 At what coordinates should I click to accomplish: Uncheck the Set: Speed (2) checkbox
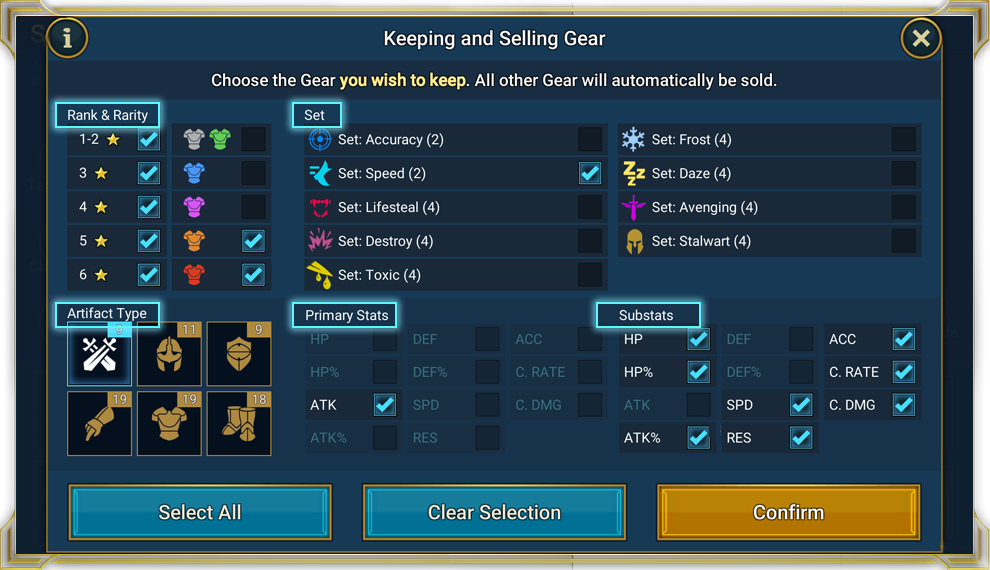(x=590, y=173)
